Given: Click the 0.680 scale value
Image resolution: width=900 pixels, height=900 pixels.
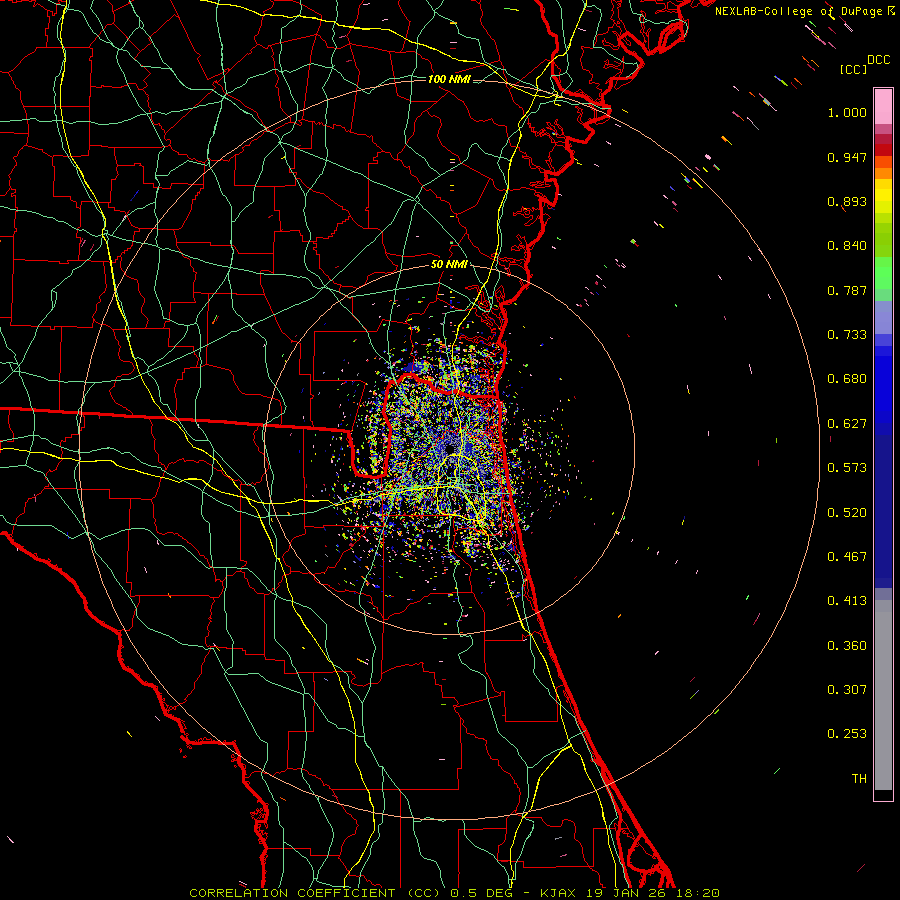Looking at the screenshot, I should (847, 379).
